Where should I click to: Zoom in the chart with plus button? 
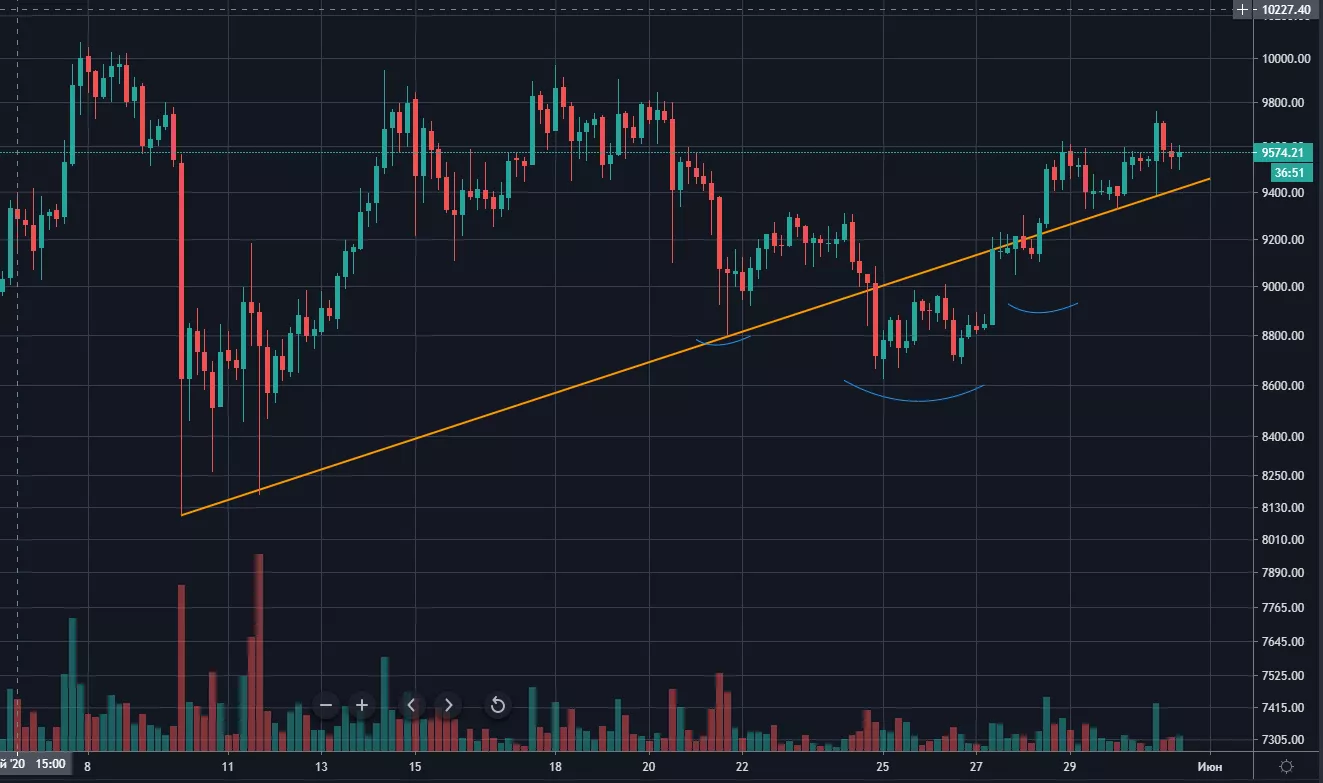click(x=362, y=705)
